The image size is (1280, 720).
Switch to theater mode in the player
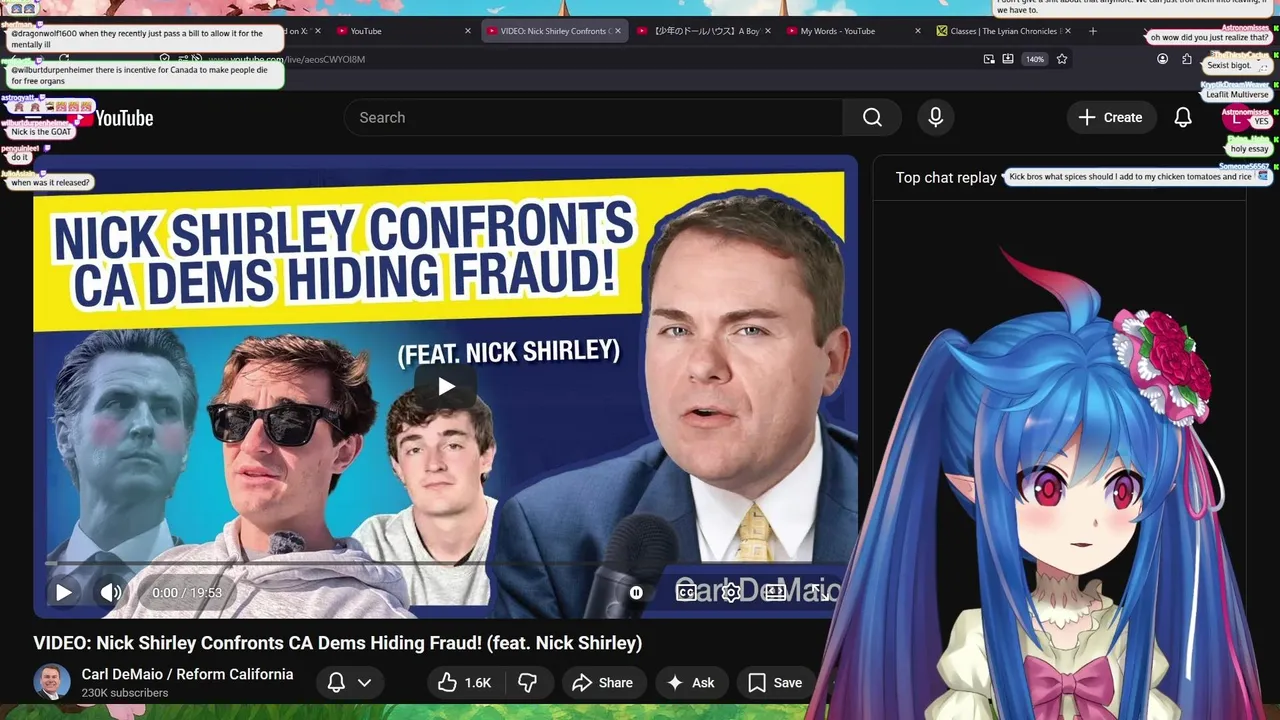pyautogui.click(x=775, y=592)
